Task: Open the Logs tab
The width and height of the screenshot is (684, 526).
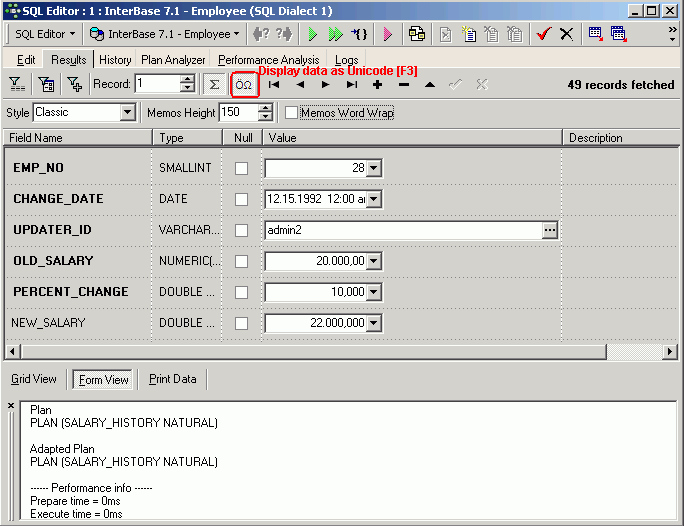Action: click(346, 60)
